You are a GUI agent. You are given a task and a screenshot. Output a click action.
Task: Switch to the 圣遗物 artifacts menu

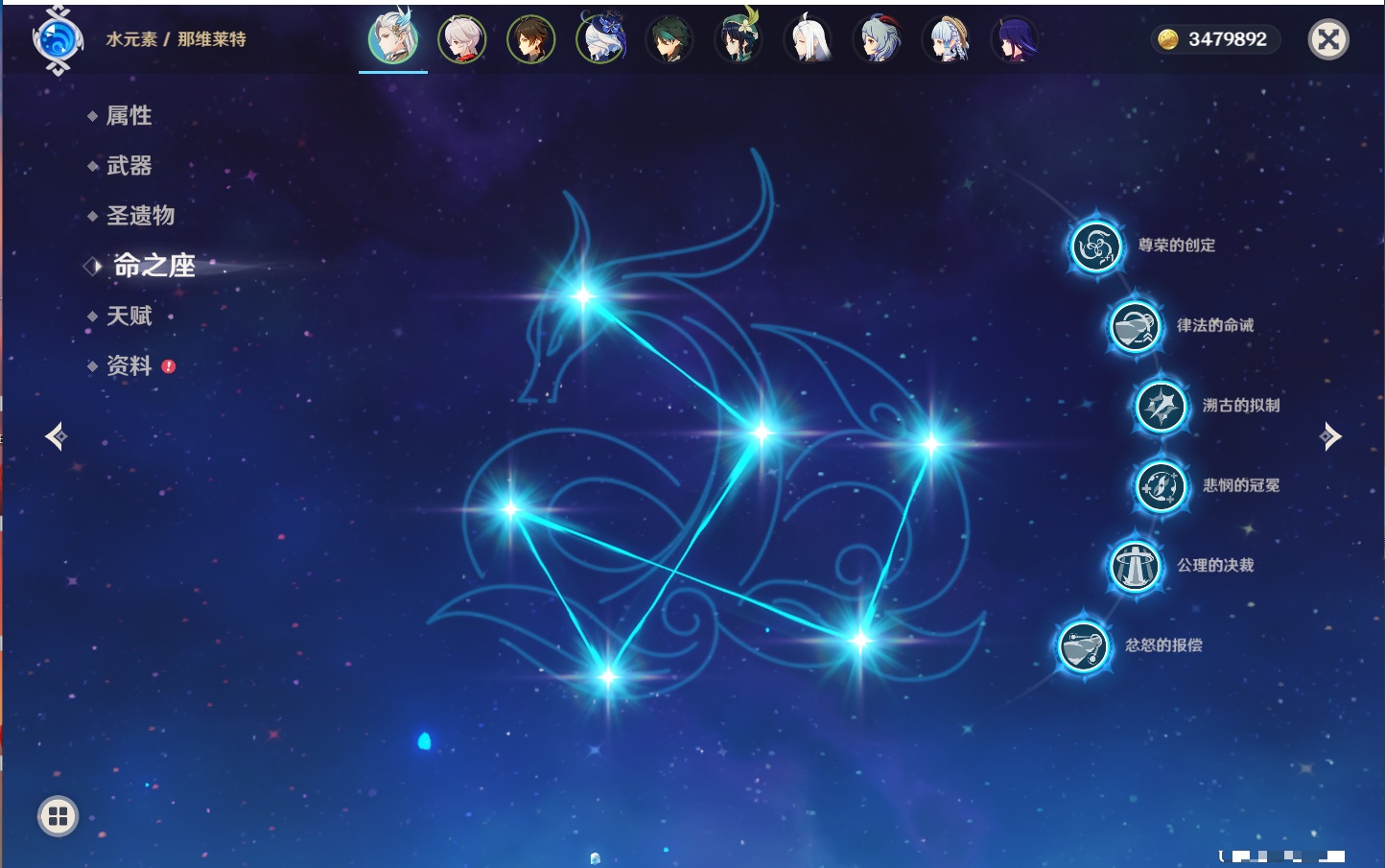140,216
